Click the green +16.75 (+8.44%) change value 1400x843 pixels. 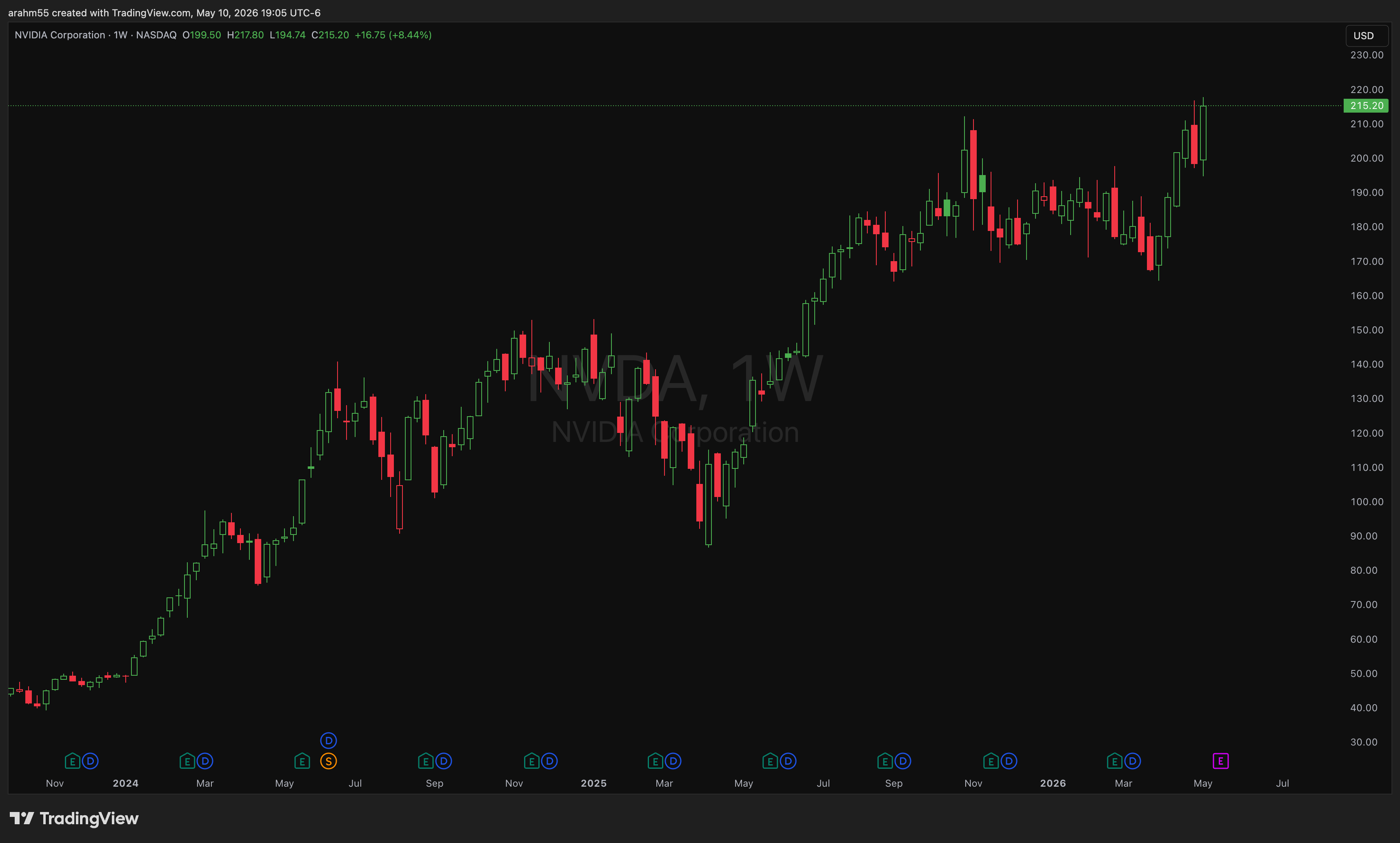[x=393, y=35]
